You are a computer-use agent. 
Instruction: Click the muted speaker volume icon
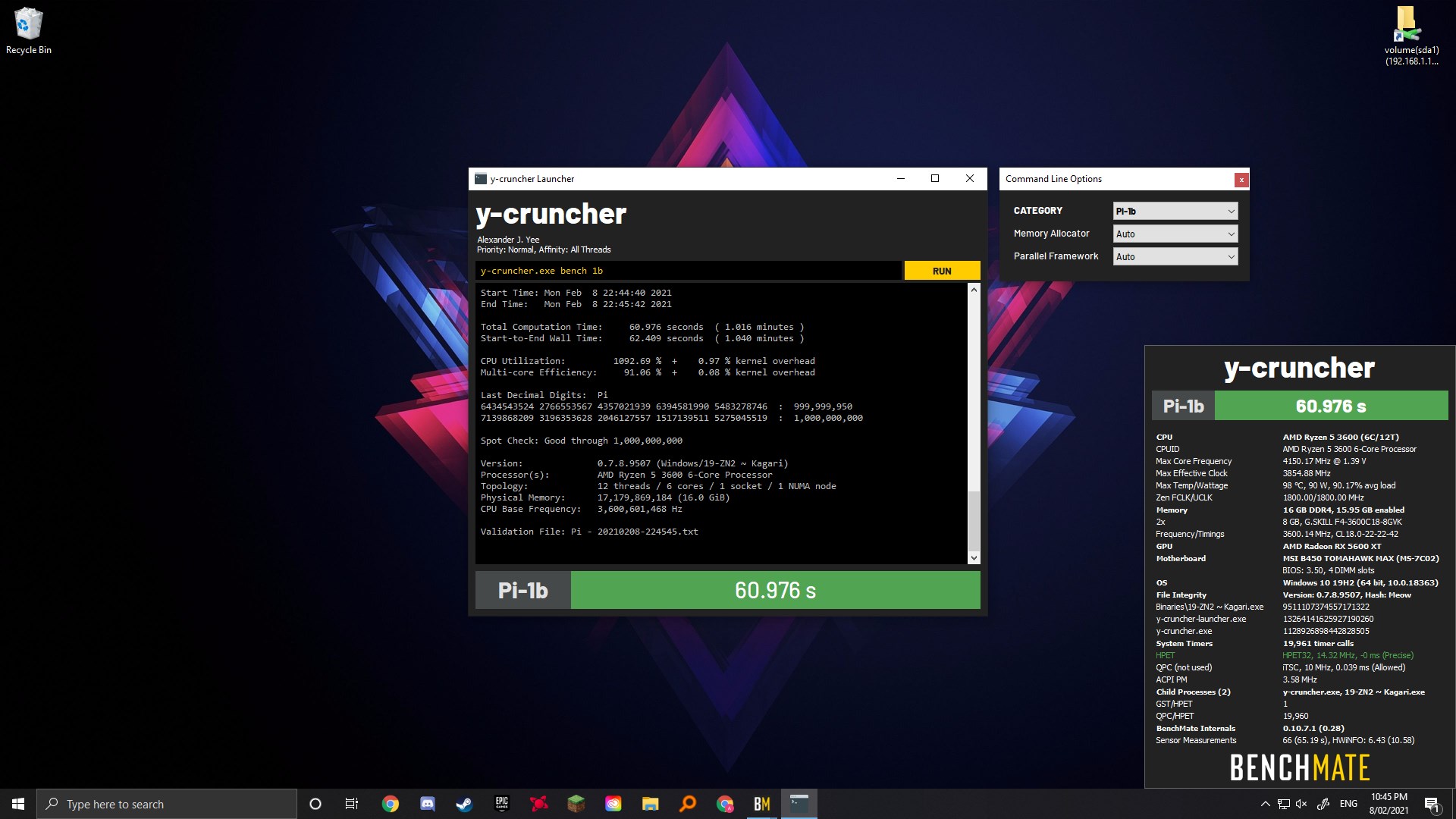coord(1302,804)
